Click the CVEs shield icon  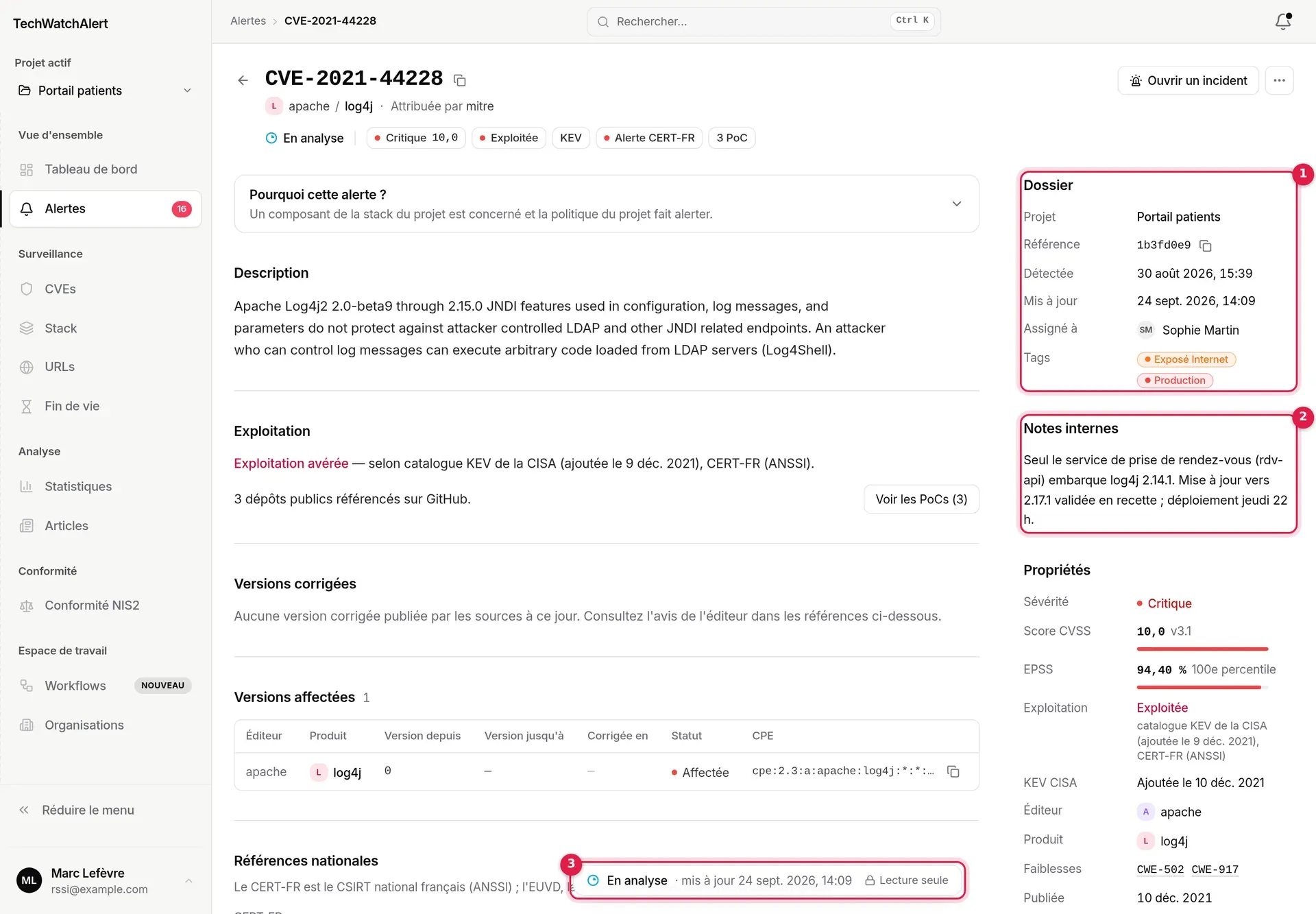pyautogui.click(x=27, y=289)
